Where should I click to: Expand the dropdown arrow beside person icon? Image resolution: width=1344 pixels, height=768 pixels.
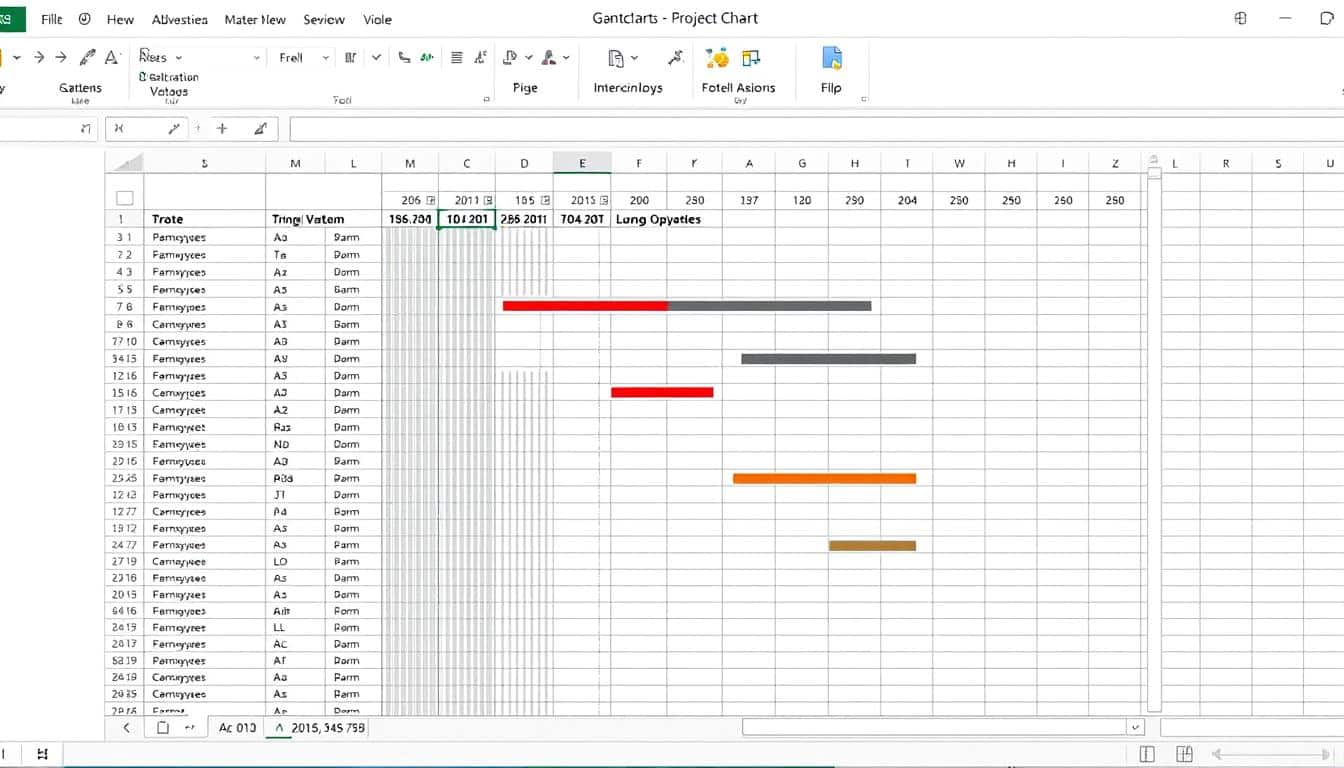tap(567, 58)
